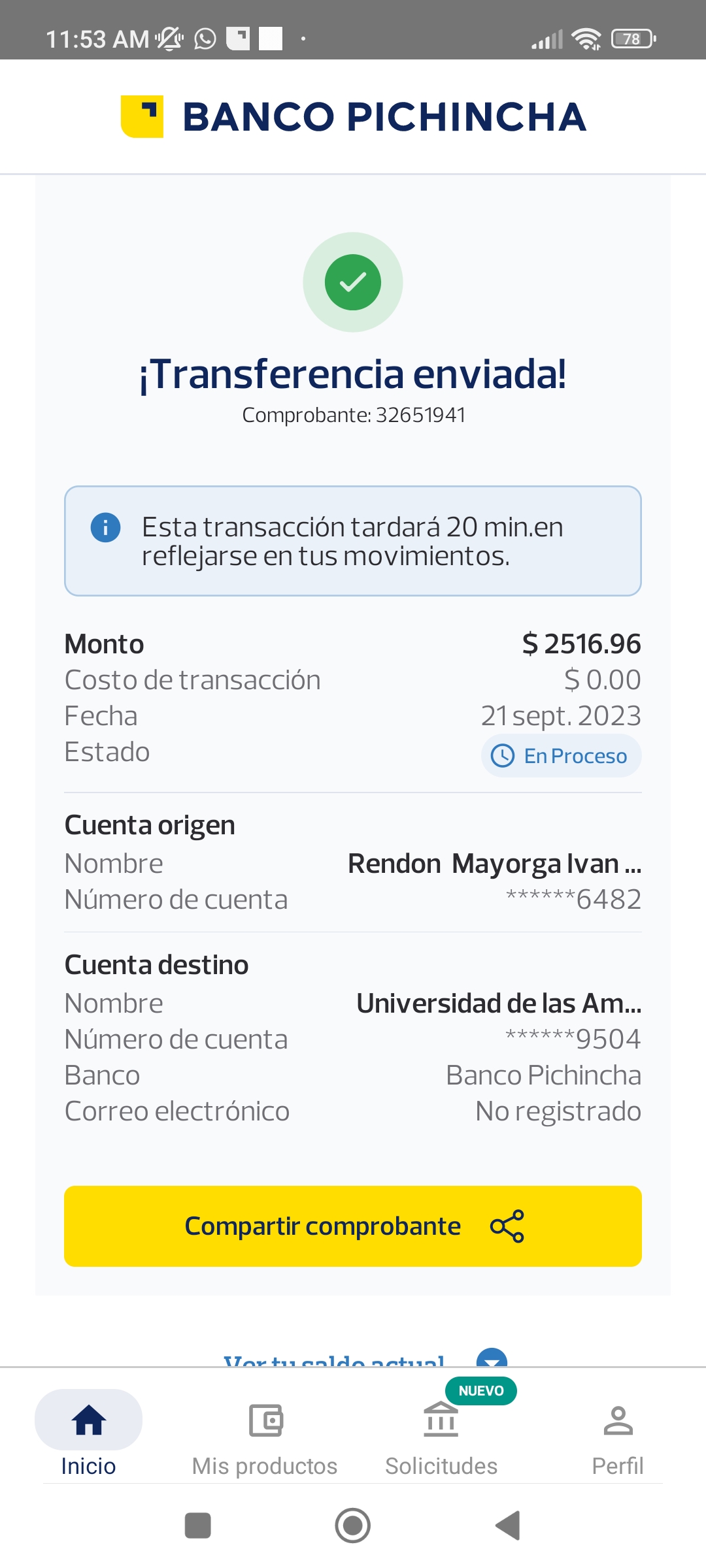The image size is (706, 1568).
Task: Tap the En Proceso status badge
Action: pyautogui.click(x=562, y=756)
